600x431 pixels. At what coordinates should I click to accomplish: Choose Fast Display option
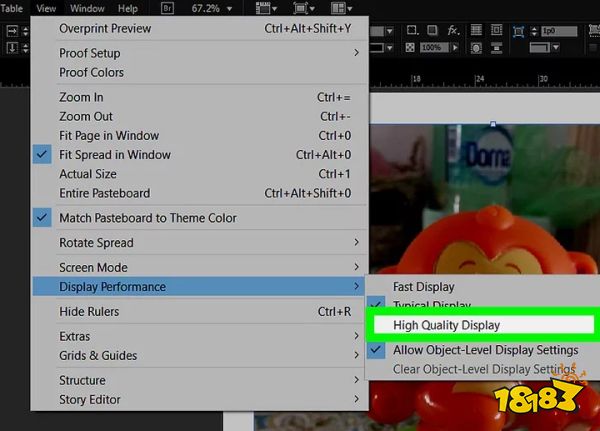(423, 287)
